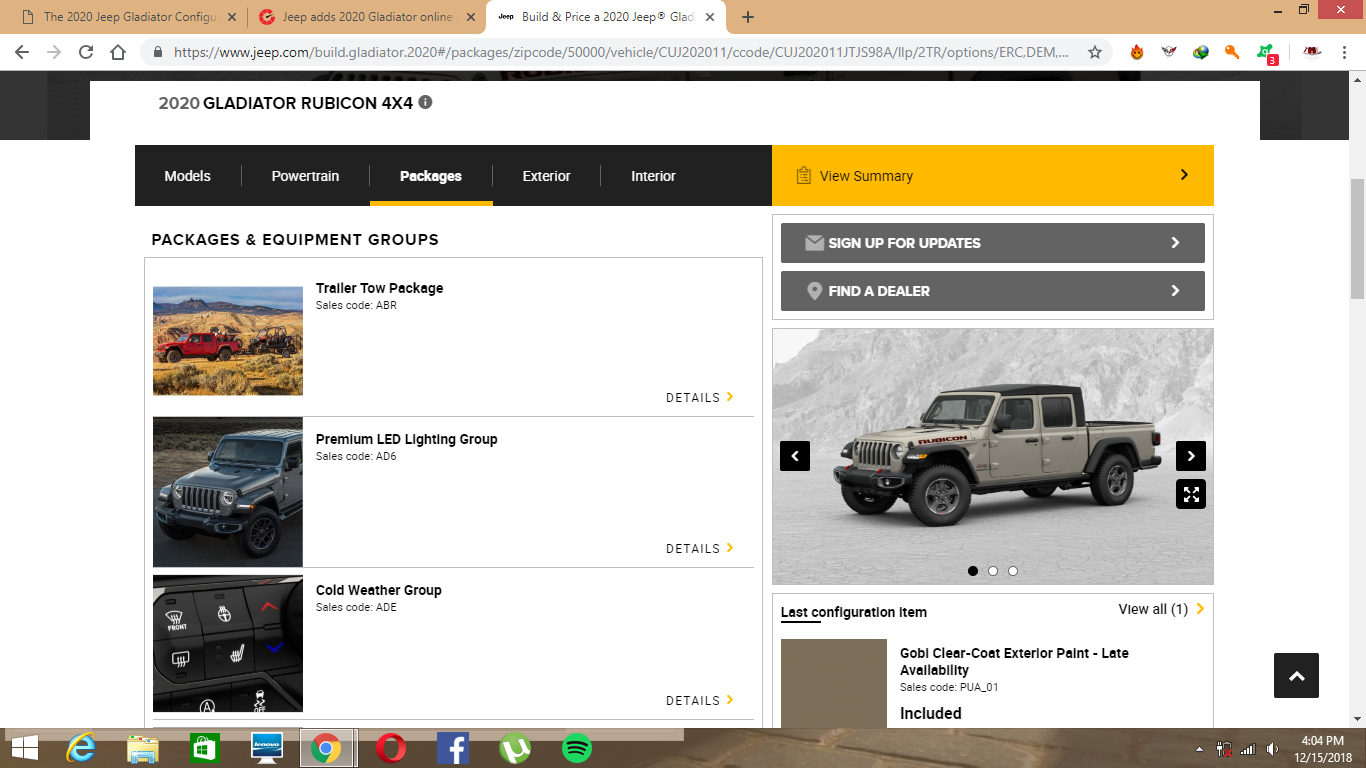
Task: Bookmark page with star icon
Action: point(1095,52)
